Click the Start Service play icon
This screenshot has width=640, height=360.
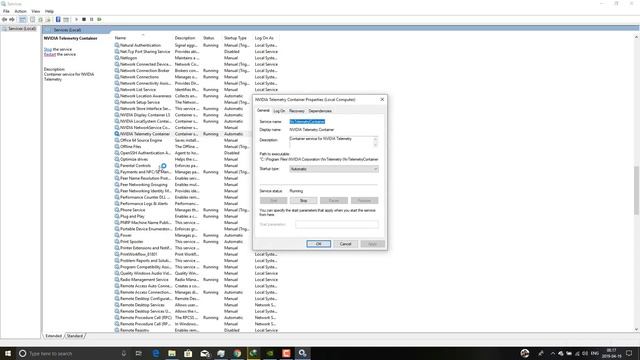click(76, 20)
